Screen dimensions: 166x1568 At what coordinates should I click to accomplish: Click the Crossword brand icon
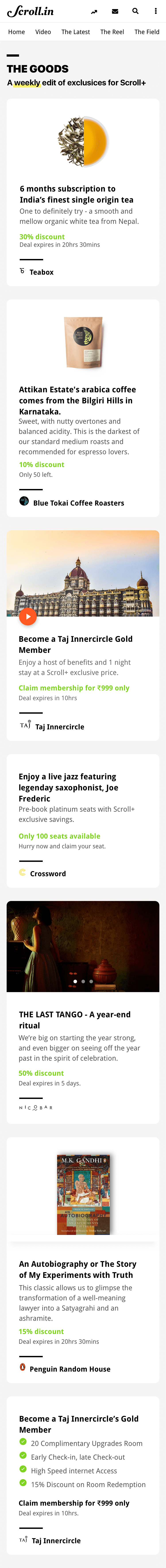(x=23, y=872)
